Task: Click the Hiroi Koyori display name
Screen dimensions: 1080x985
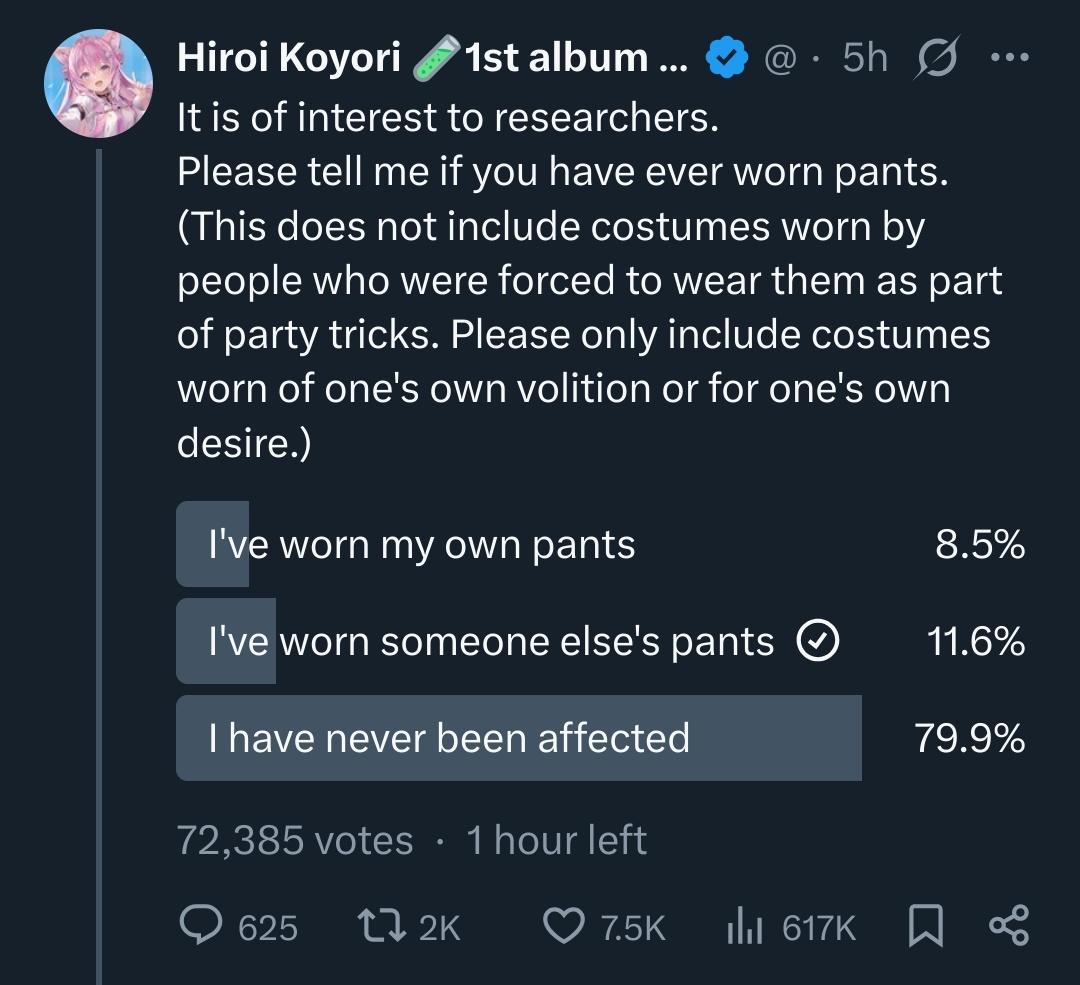Action: click(x=289, y=59)
